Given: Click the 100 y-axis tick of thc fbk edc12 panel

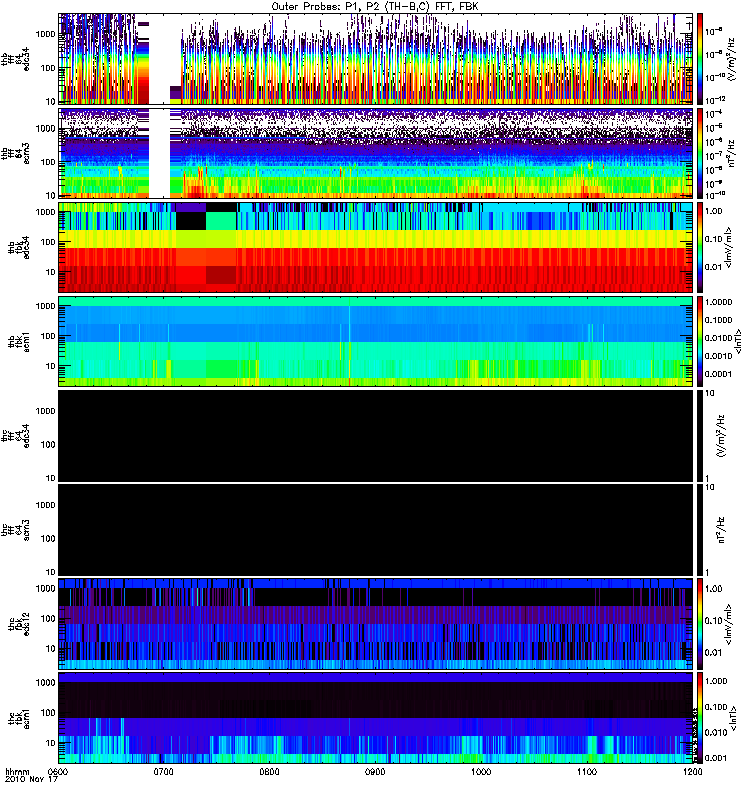Looking at the screenshot, I should [x=47, y=619].
